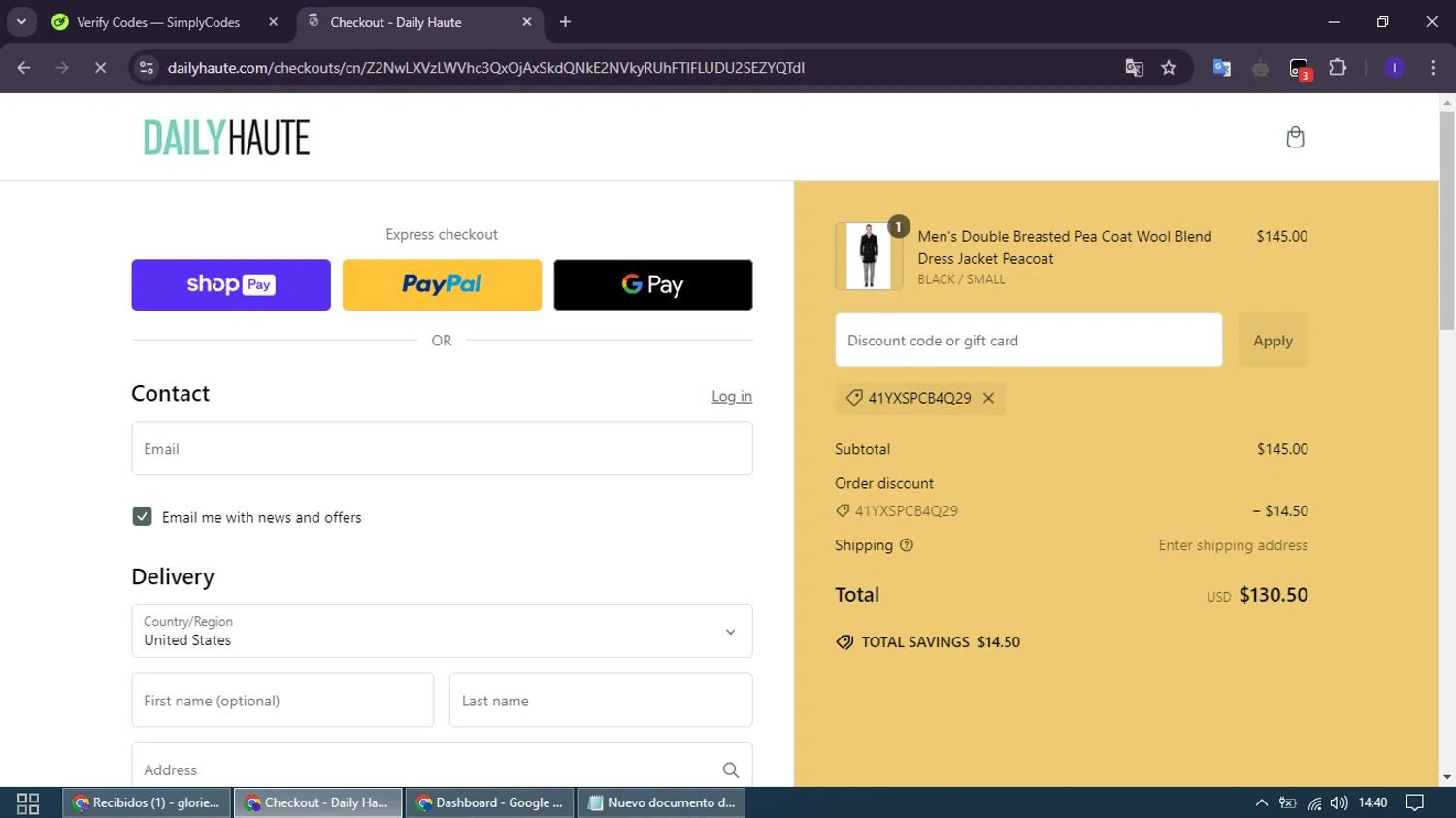Open the Chrome profile avatar
1456x818 pixels.
click(1394, 68)
